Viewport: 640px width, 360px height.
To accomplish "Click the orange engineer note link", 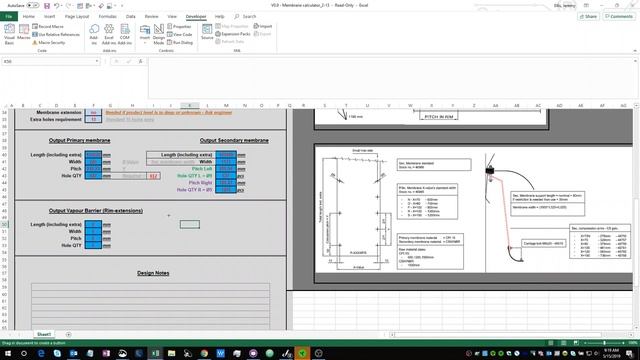I will pos(169,112).
